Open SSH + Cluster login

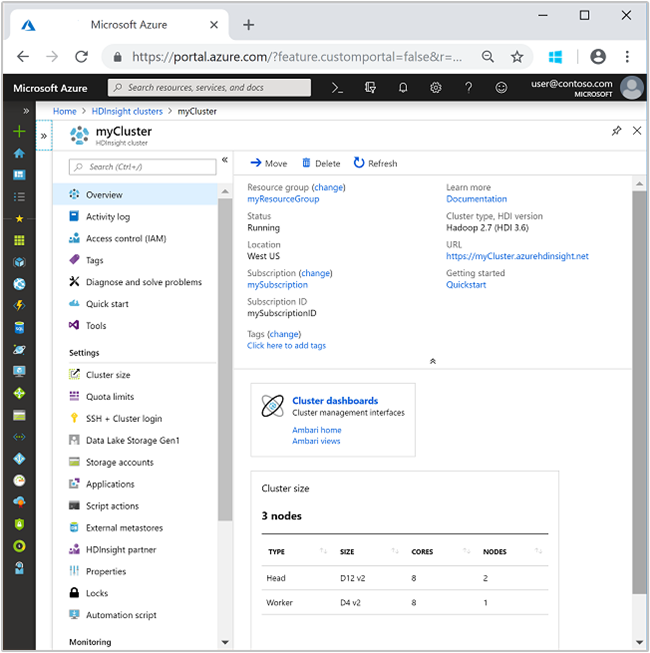tap(123, 419)
